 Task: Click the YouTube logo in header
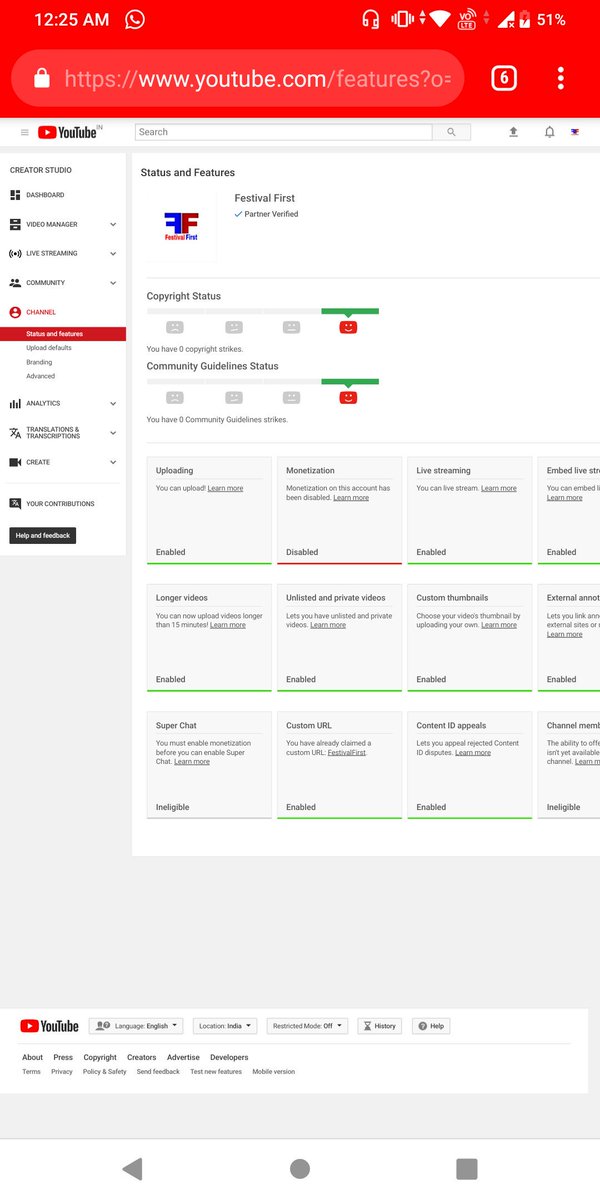(x=68, y=132)
